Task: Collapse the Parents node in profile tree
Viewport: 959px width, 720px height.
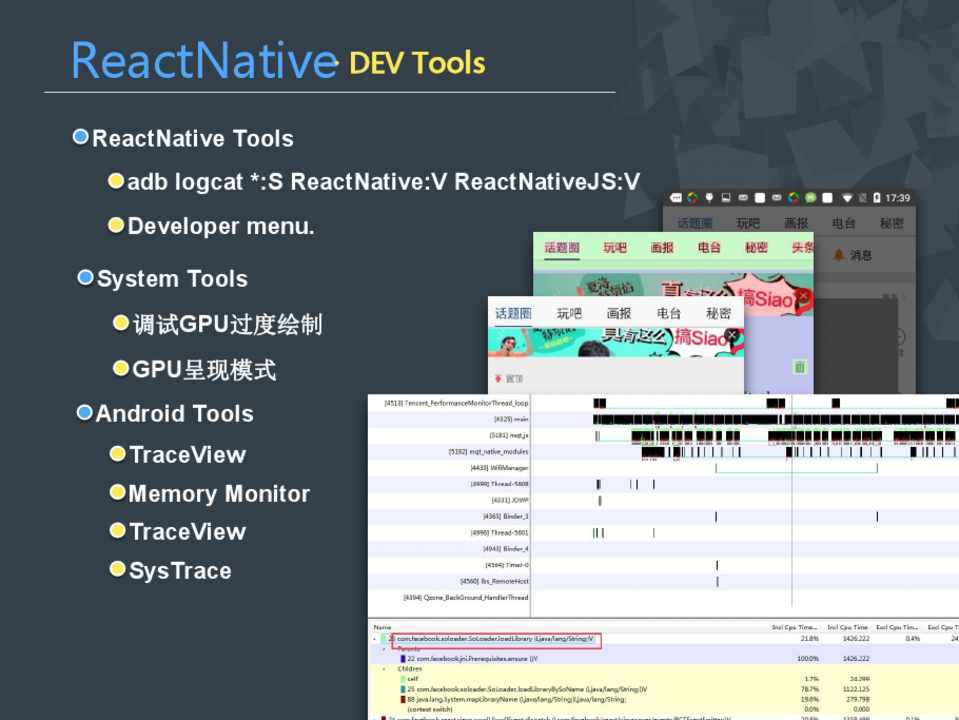Action: coord(384,648)
